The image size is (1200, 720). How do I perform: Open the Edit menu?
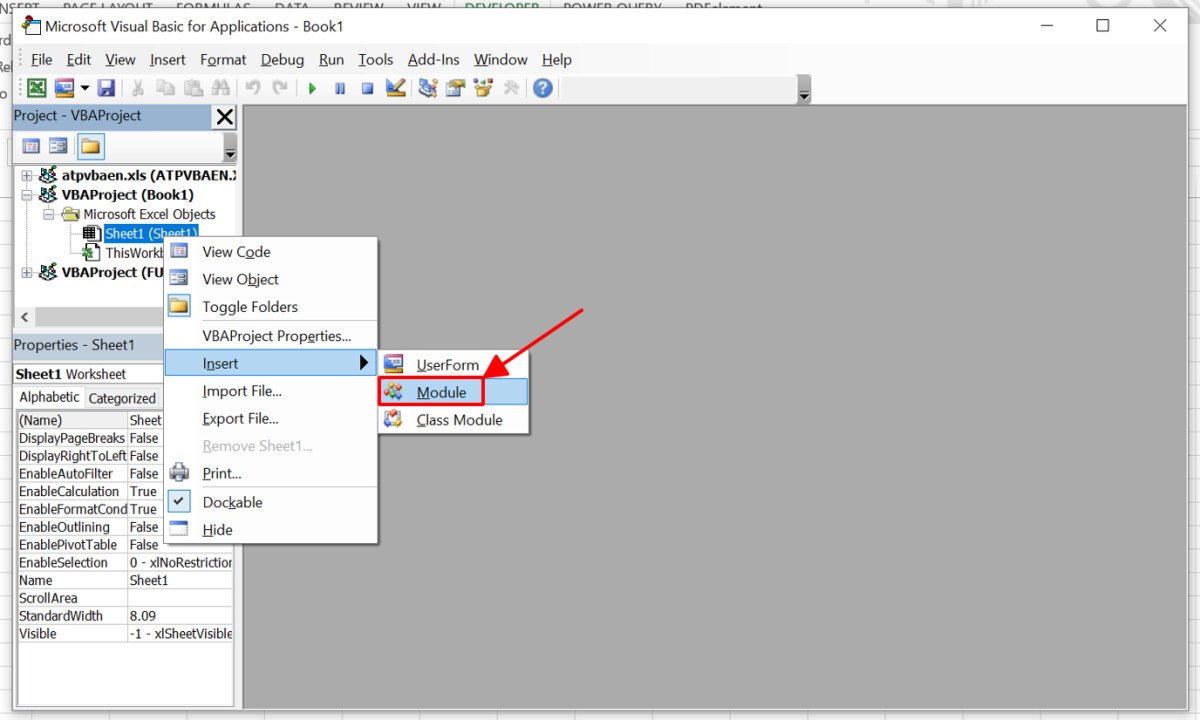tap(79, 60)
